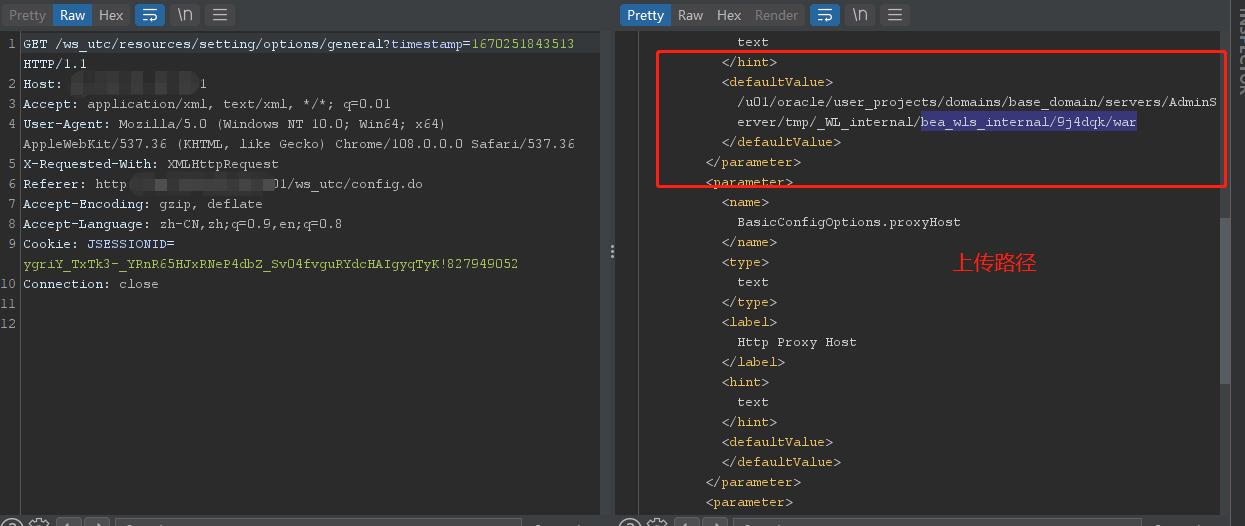
Task: Switch request view to Raw tab
Action: [72, 15]
